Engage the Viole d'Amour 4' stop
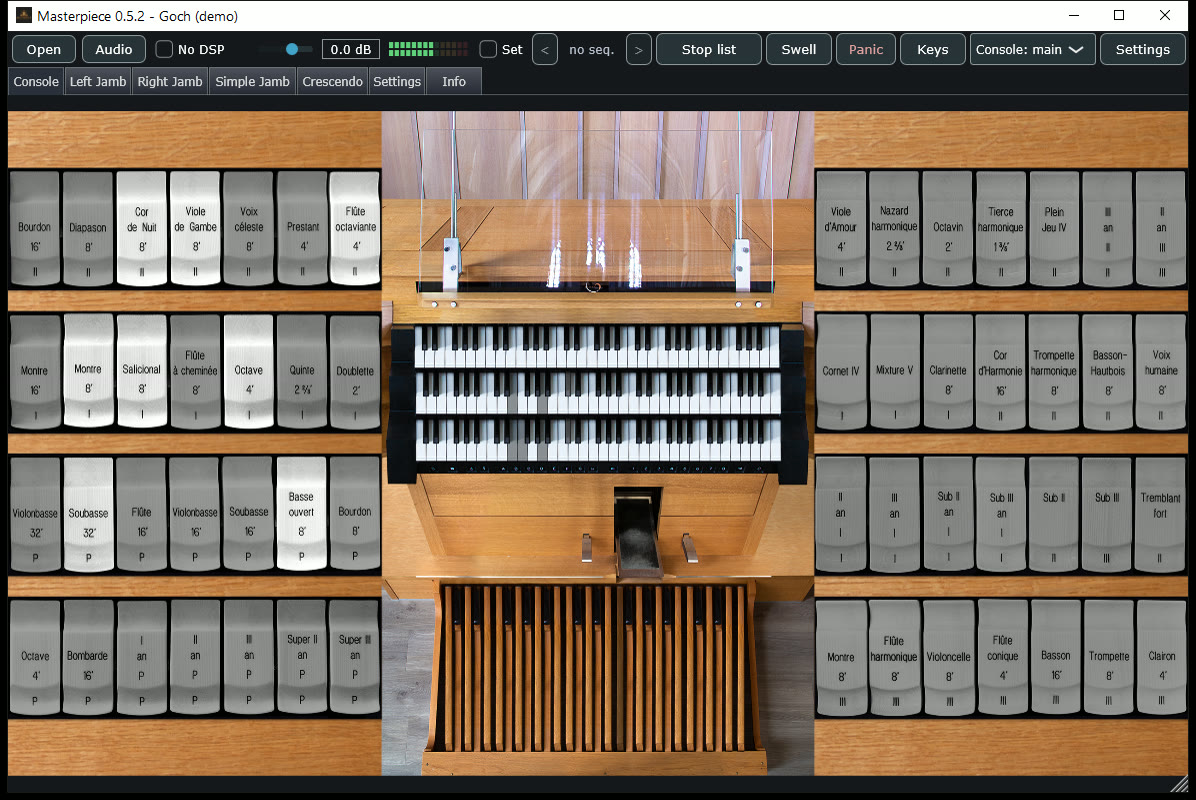This screenshot has width=1196, height=800. pyautogui.click(x=841, y=229)
